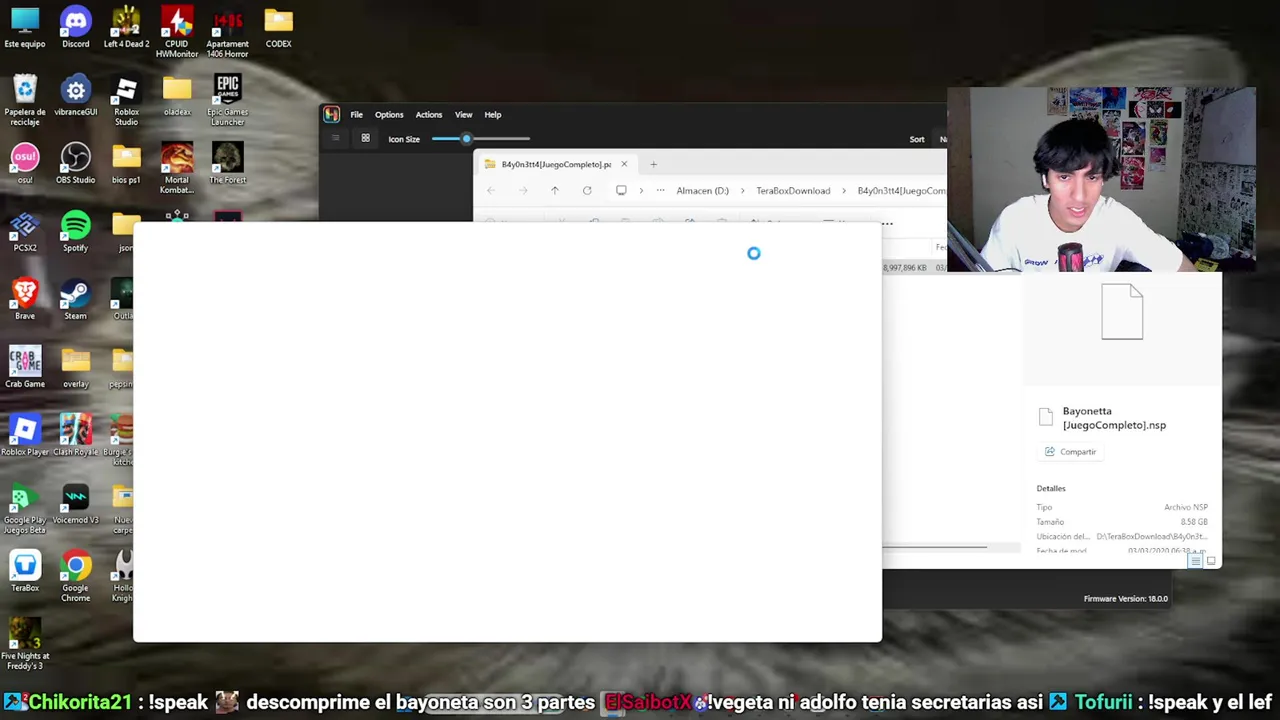The width and height of the screenshot is (1280, 720).
Task: Click the horizontal scrollbar in Explorer file list
Action: (x=934, y=547)
